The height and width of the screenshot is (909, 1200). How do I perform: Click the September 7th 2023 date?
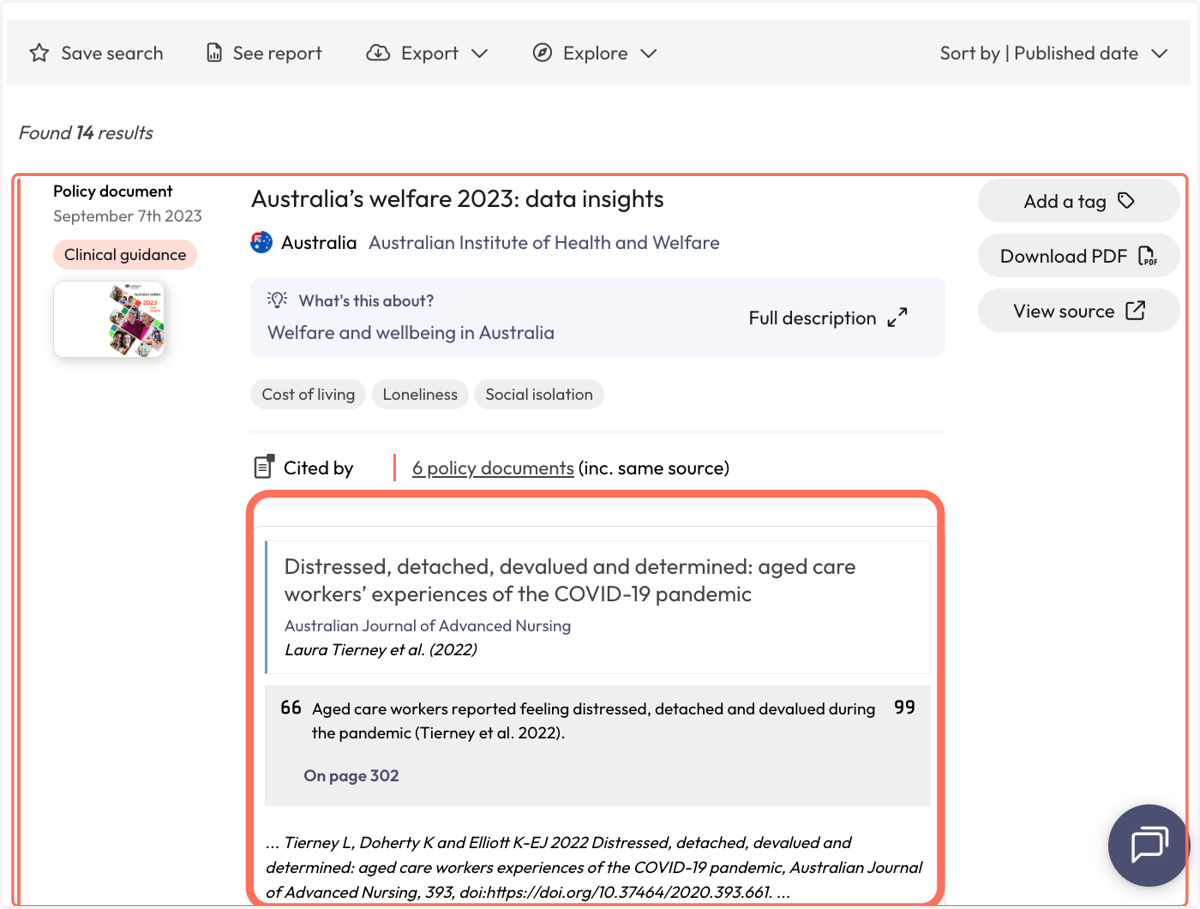pos(127,216)
